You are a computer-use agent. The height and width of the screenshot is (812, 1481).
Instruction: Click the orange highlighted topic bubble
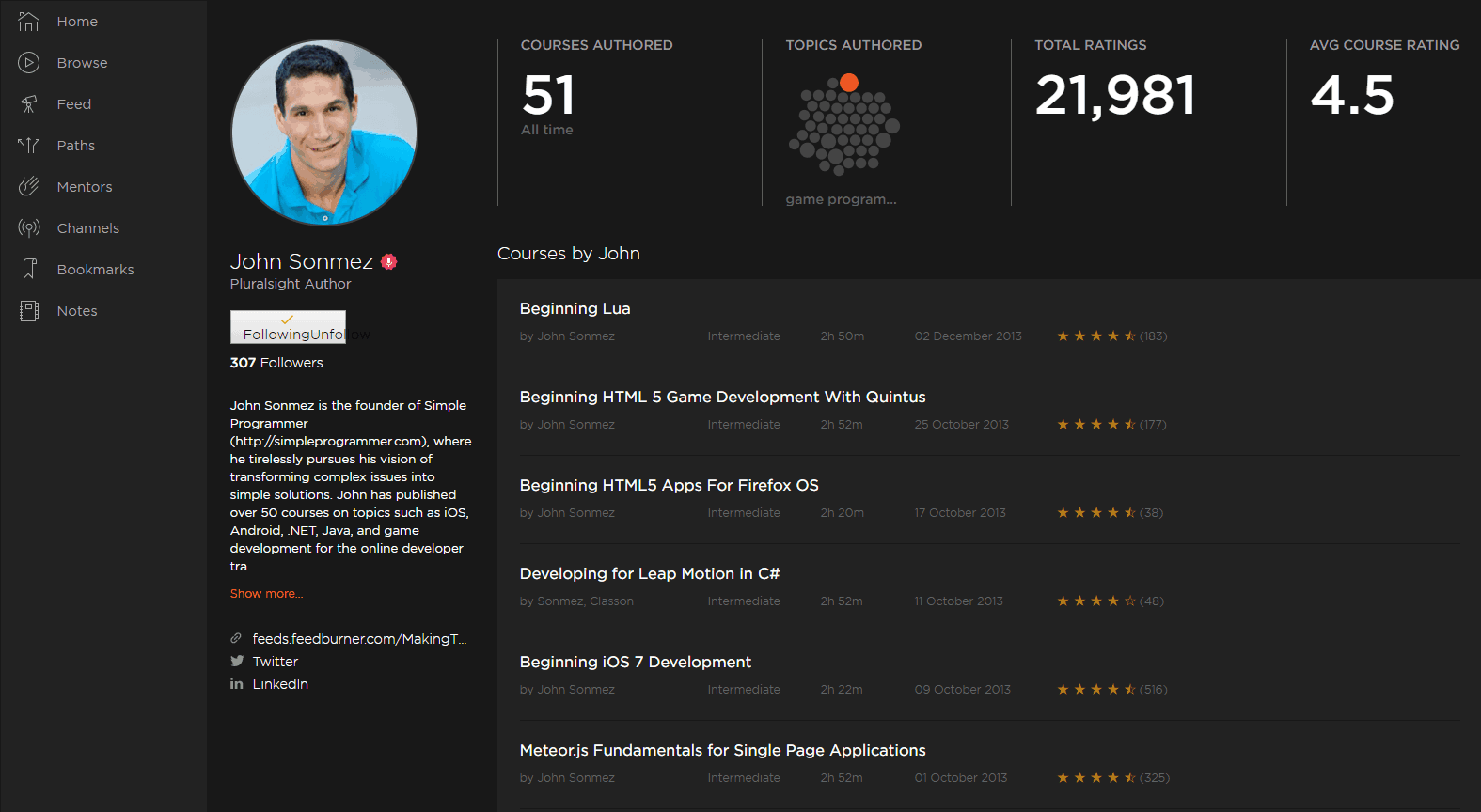pyautogui.click(x=849, y=83)
